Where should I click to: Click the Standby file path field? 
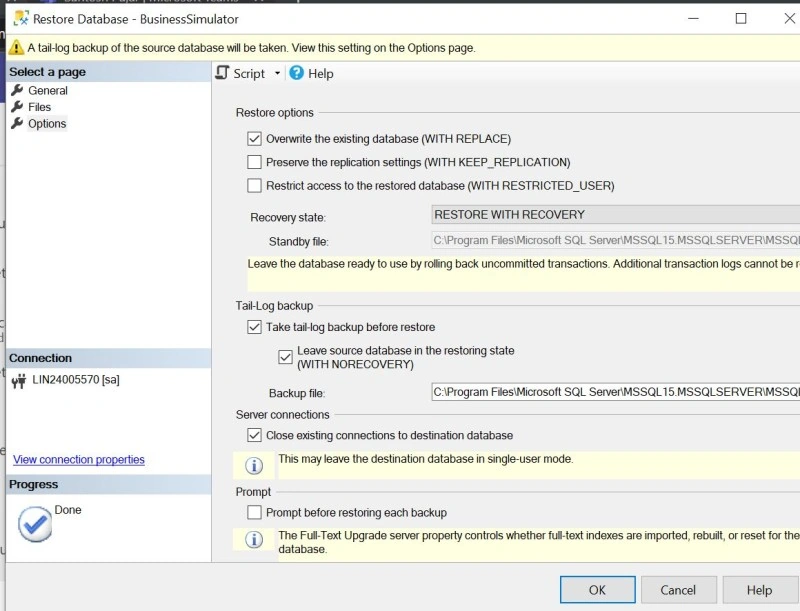[615, 240]
